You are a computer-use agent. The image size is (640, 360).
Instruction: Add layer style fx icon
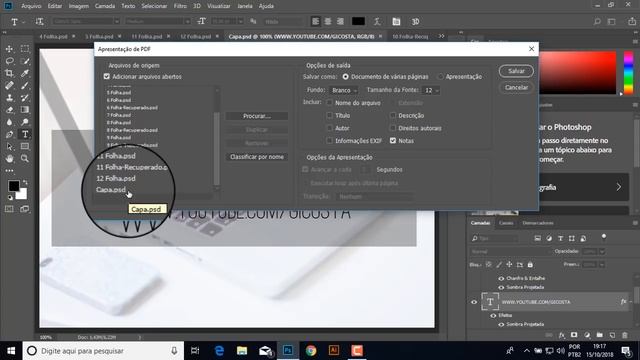pos(562,335)
